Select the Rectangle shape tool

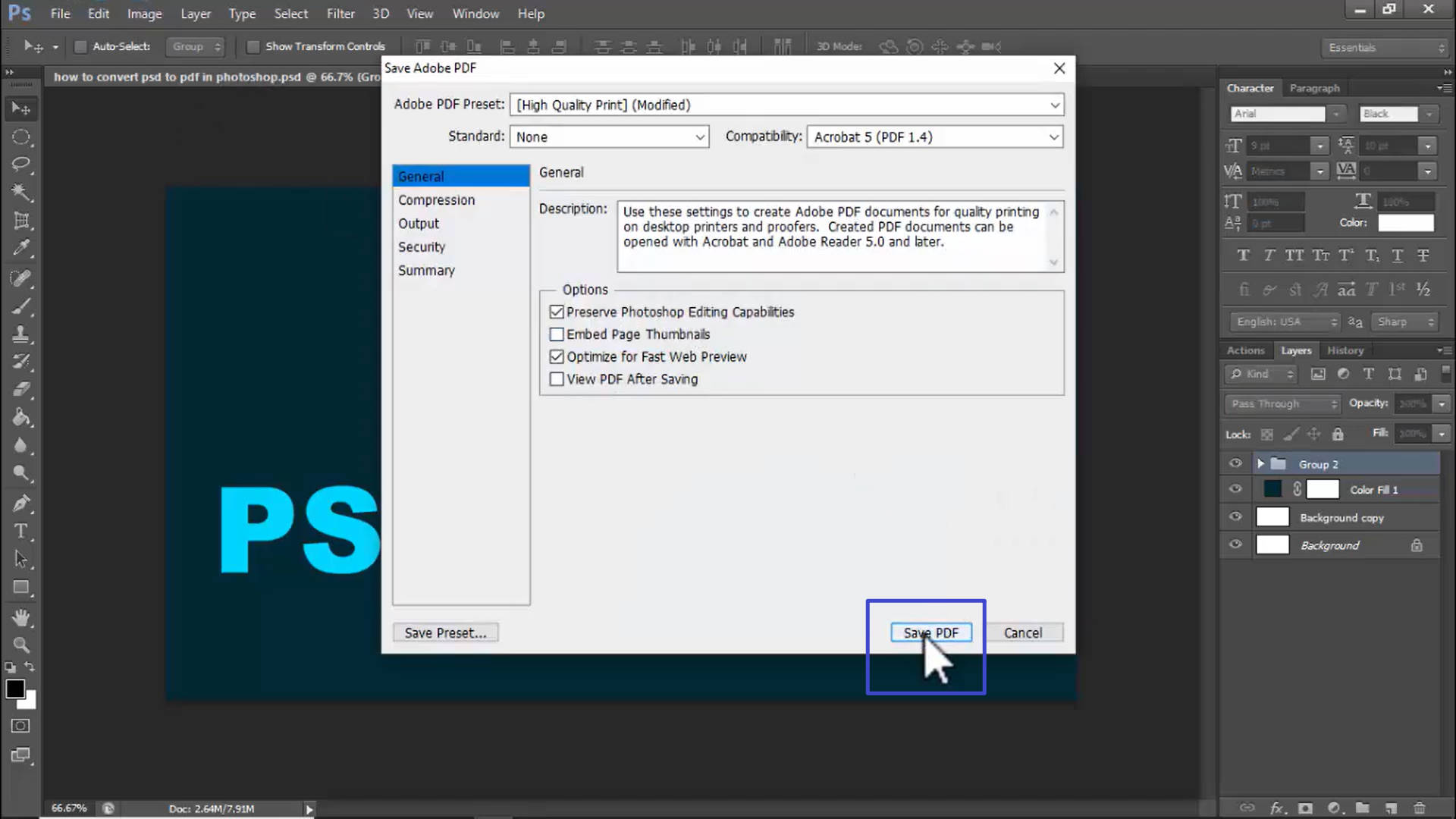(21, 587)
